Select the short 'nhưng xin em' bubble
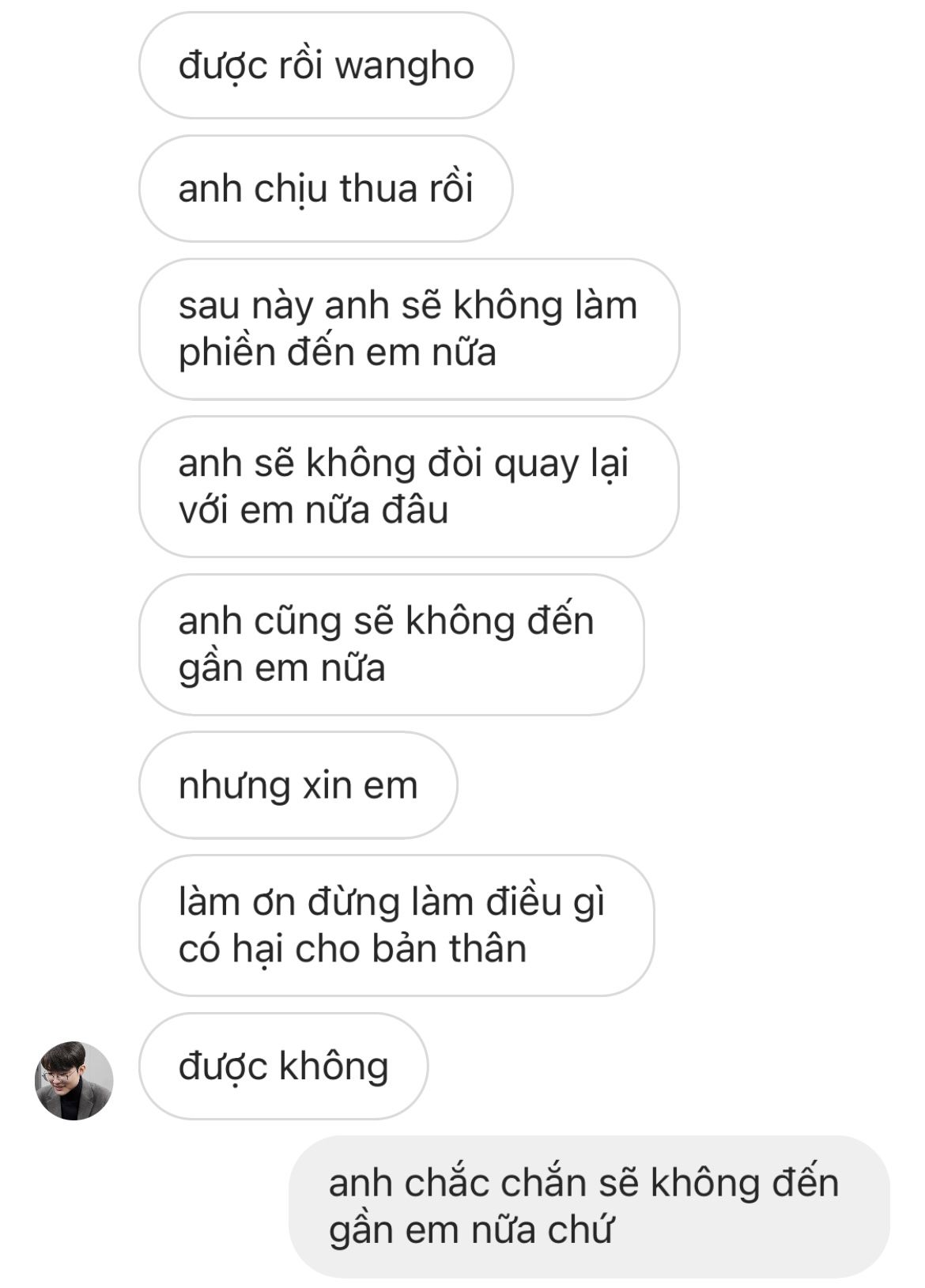 [298, 785]
